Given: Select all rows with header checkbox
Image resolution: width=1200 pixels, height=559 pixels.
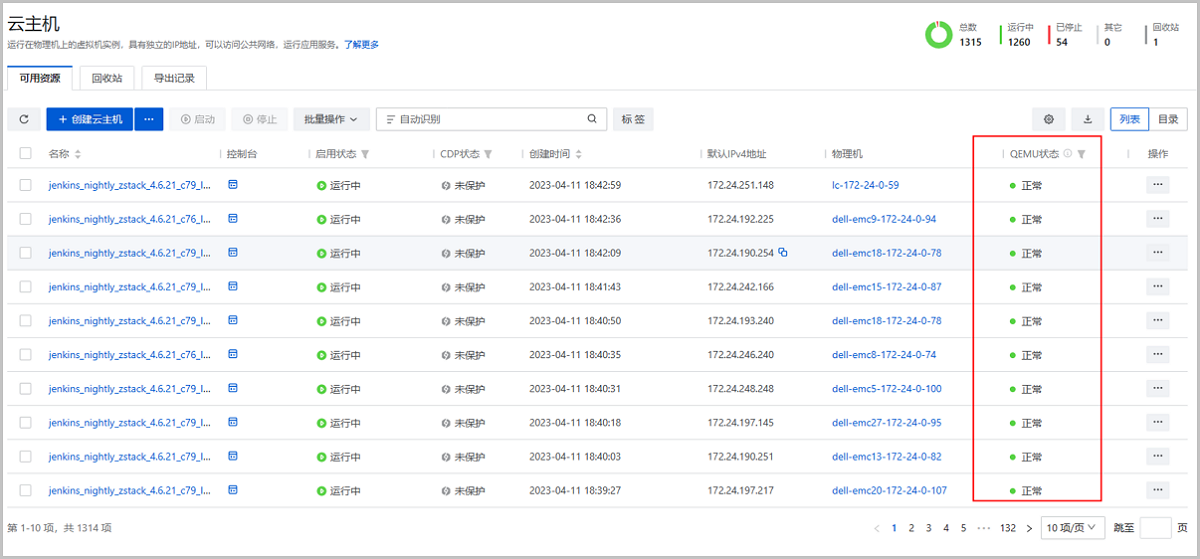Looking at the screenshot, I should click(26, 154).
